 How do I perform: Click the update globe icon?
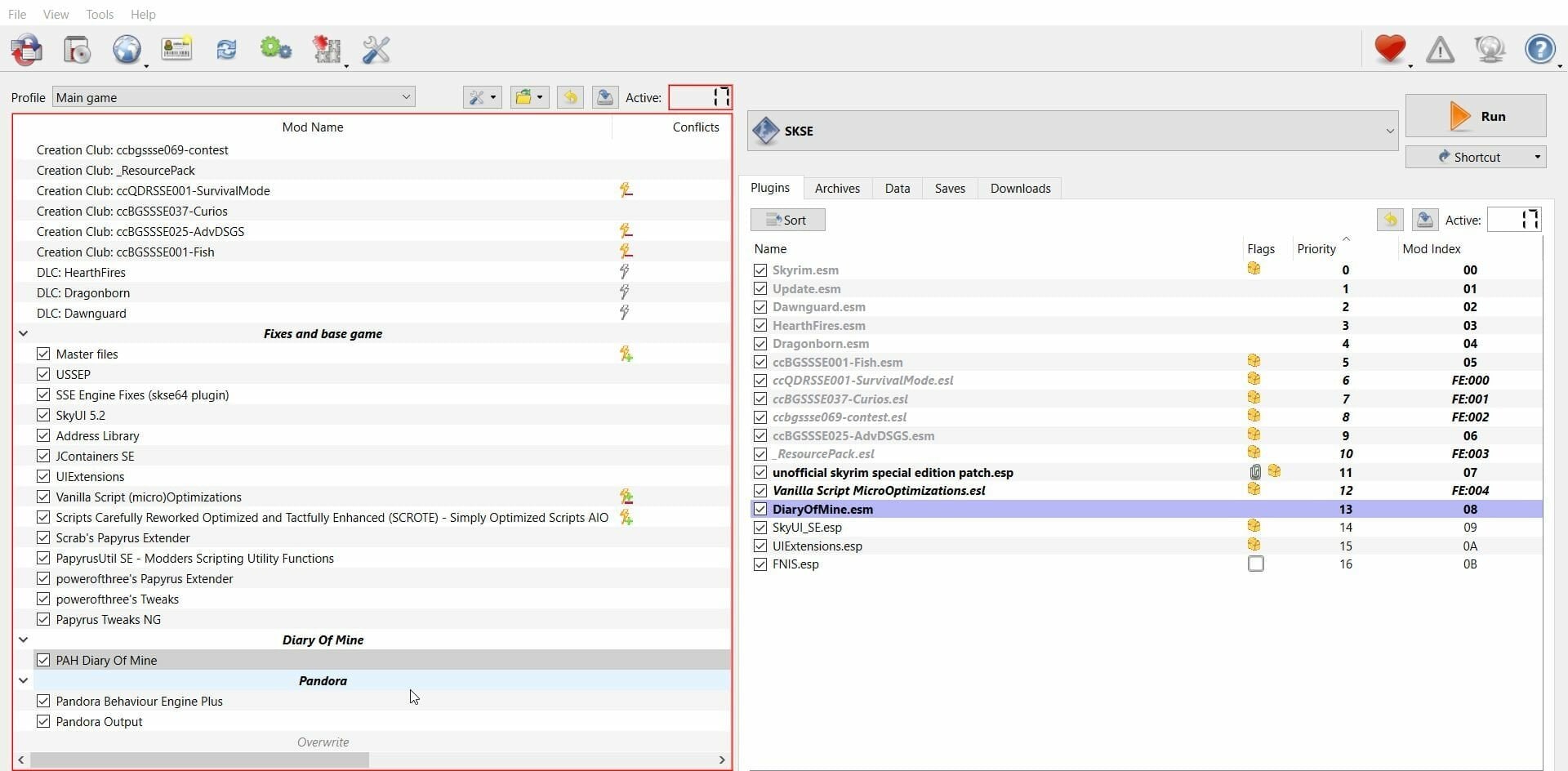[x=1490, y=50]
